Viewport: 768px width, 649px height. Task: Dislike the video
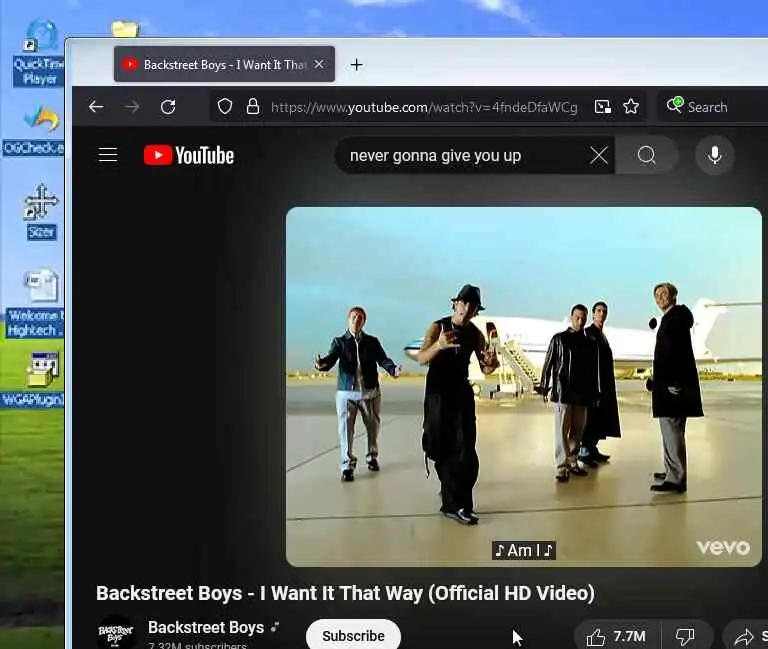685,636
